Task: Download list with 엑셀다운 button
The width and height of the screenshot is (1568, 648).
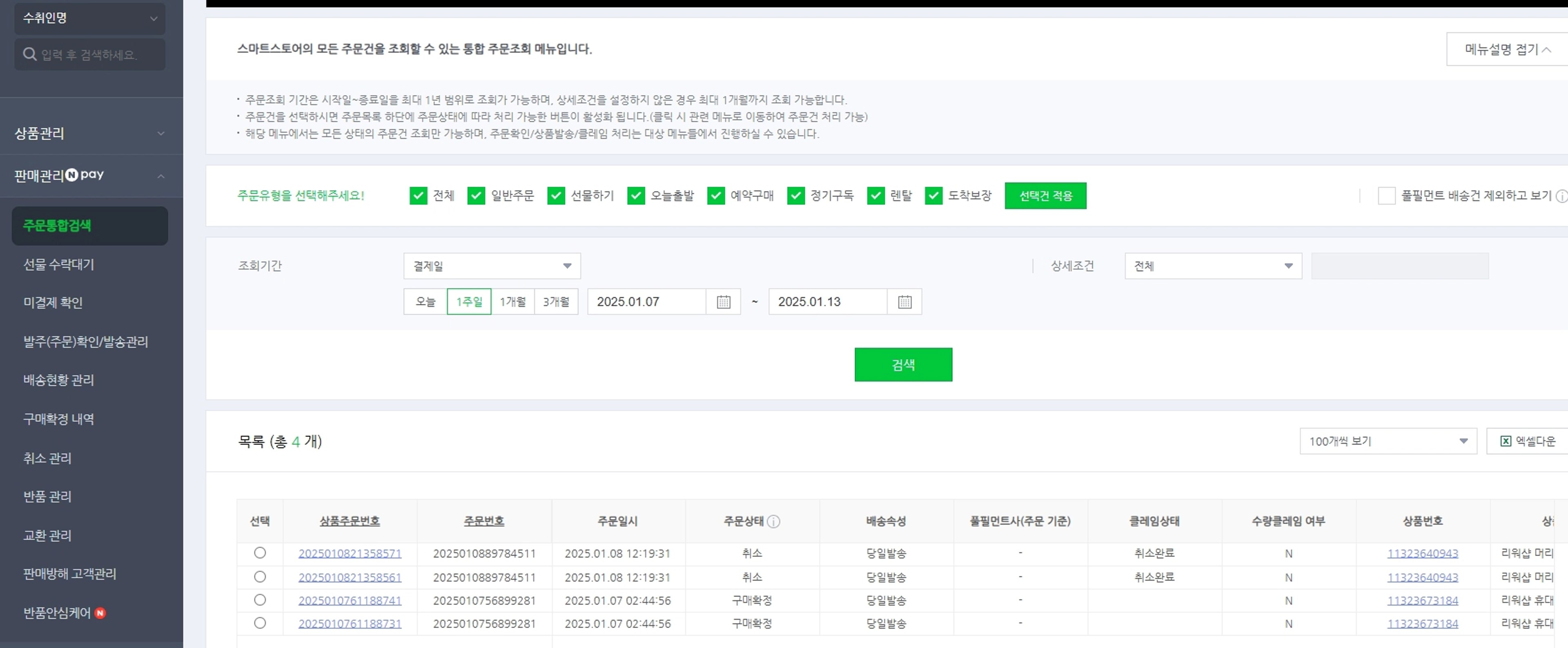Action: coord(1527,441)
